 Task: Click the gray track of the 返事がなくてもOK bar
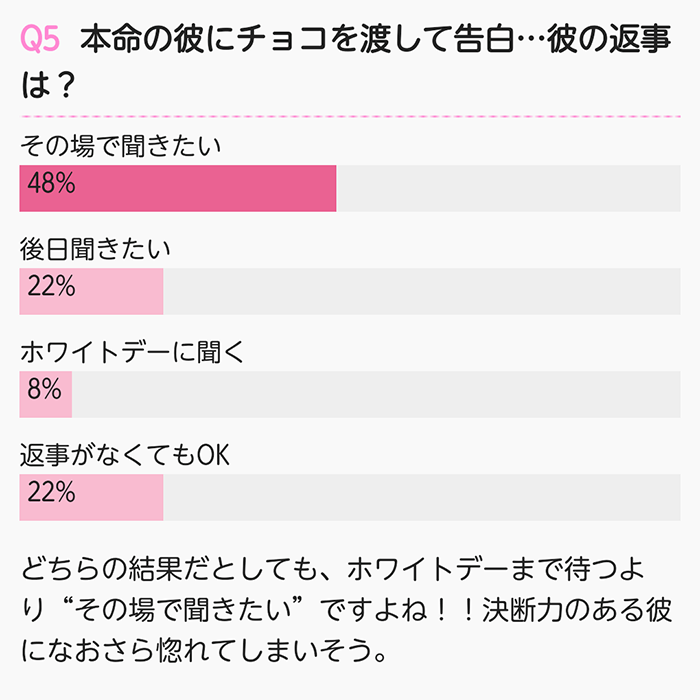click(x=422, y=497)
